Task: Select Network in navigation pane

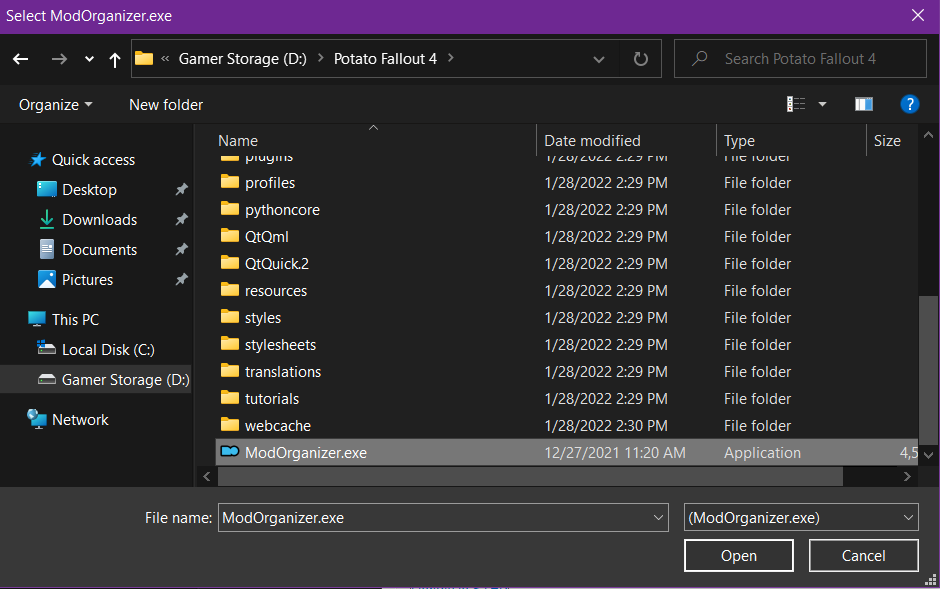Action: pos(80,419)
